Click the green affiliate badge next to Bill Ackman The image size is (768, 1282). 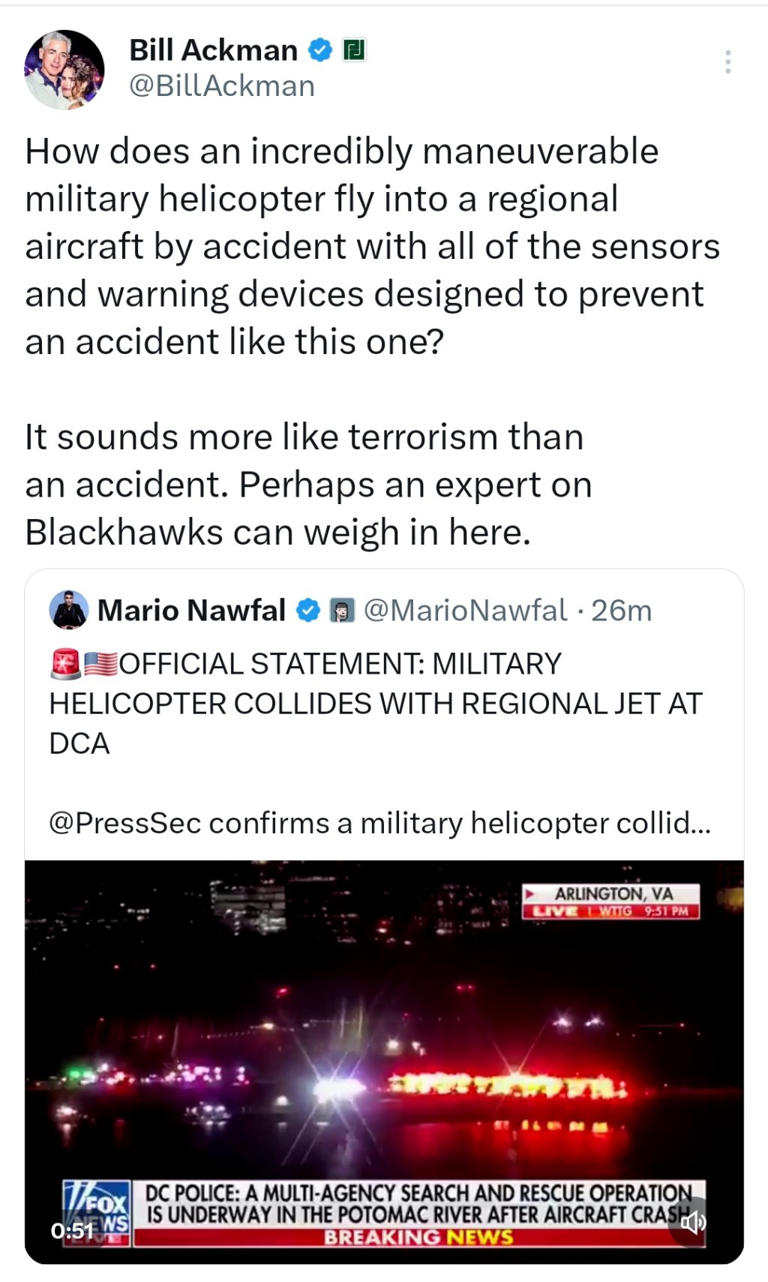(x=352, y=49)
